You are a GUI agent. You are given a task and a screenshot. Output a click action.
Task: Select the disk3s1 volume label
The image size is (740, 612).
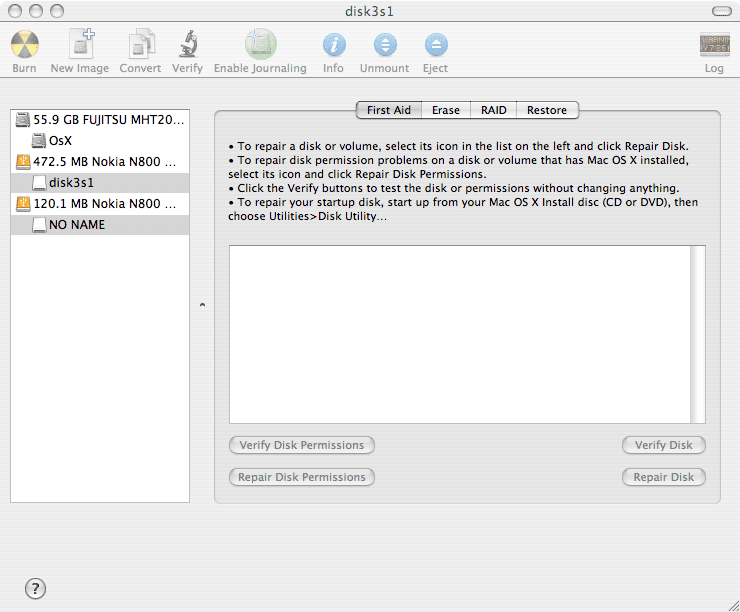(71, 183)
